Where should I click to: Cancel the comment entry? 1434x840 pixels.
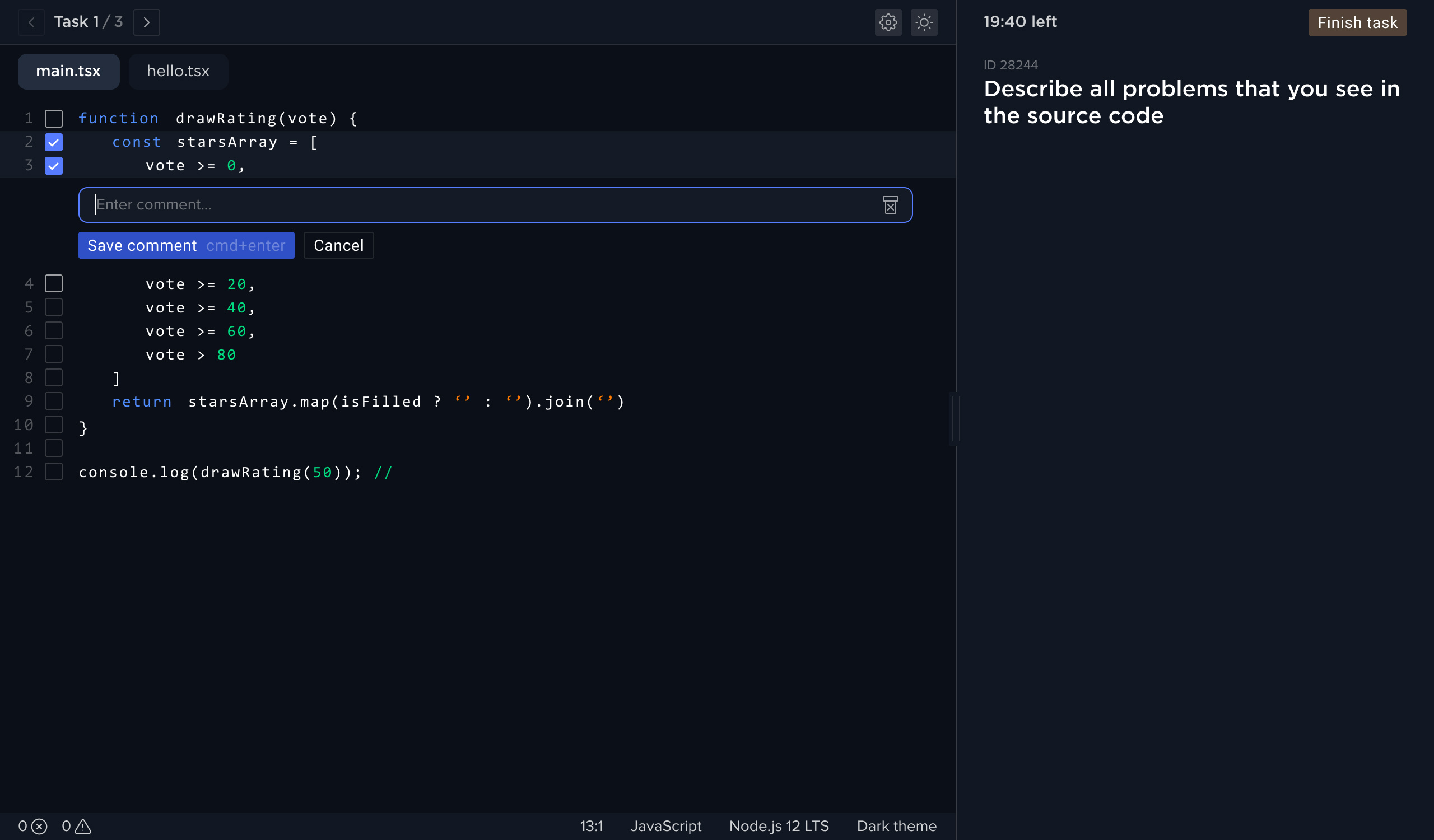[338, 245]
